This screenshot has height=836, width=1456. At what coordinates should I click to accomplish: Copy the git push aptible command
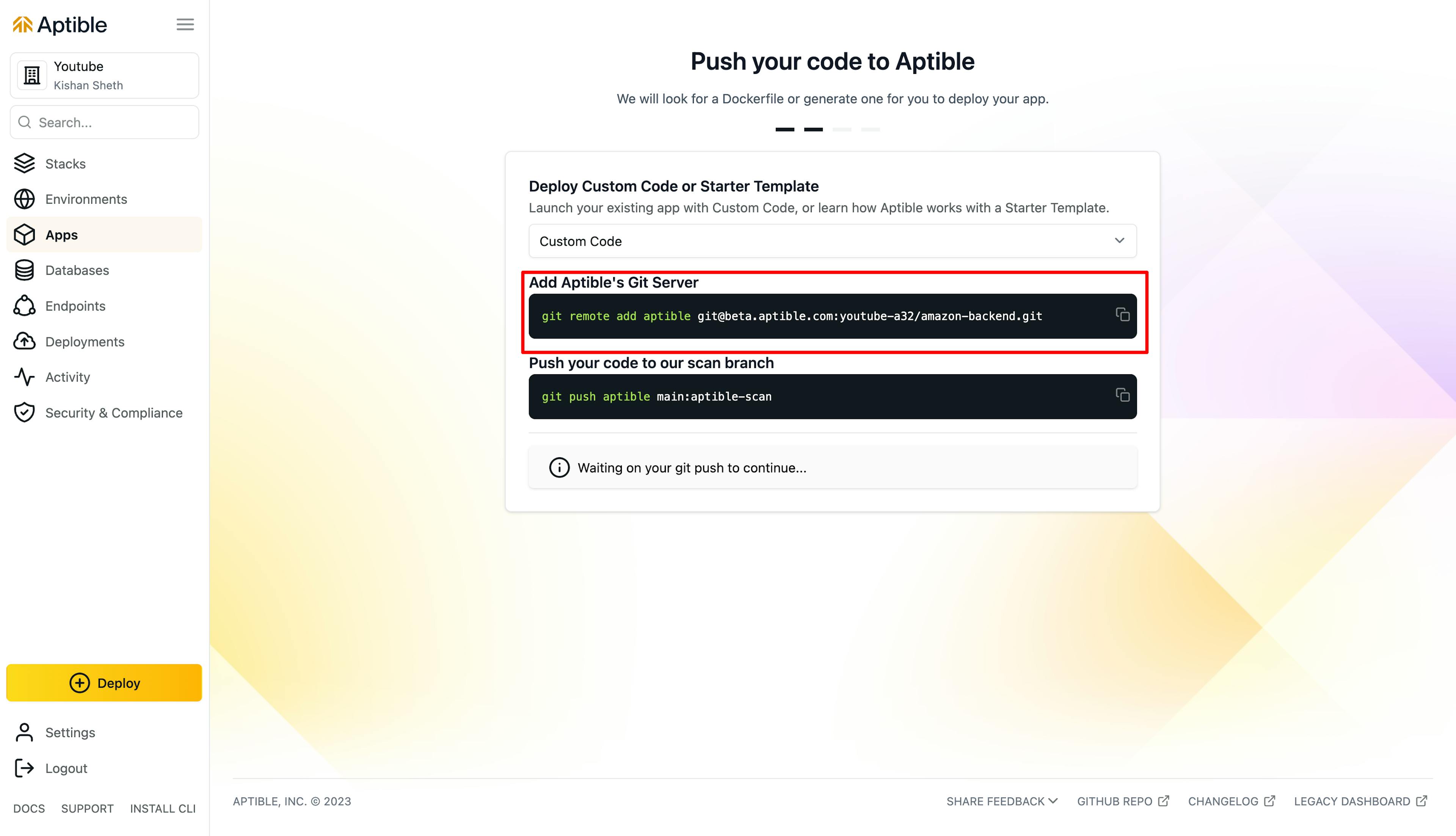point(1122,396)
